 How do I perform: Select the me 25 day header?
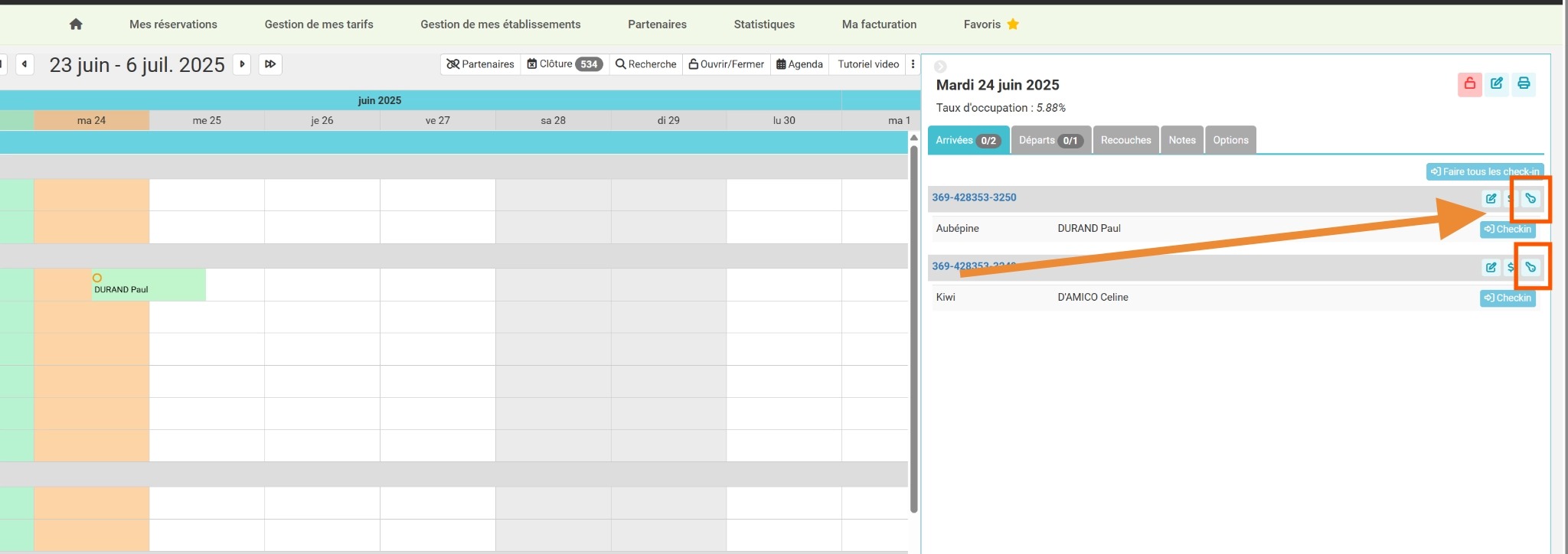coord(207,120)
